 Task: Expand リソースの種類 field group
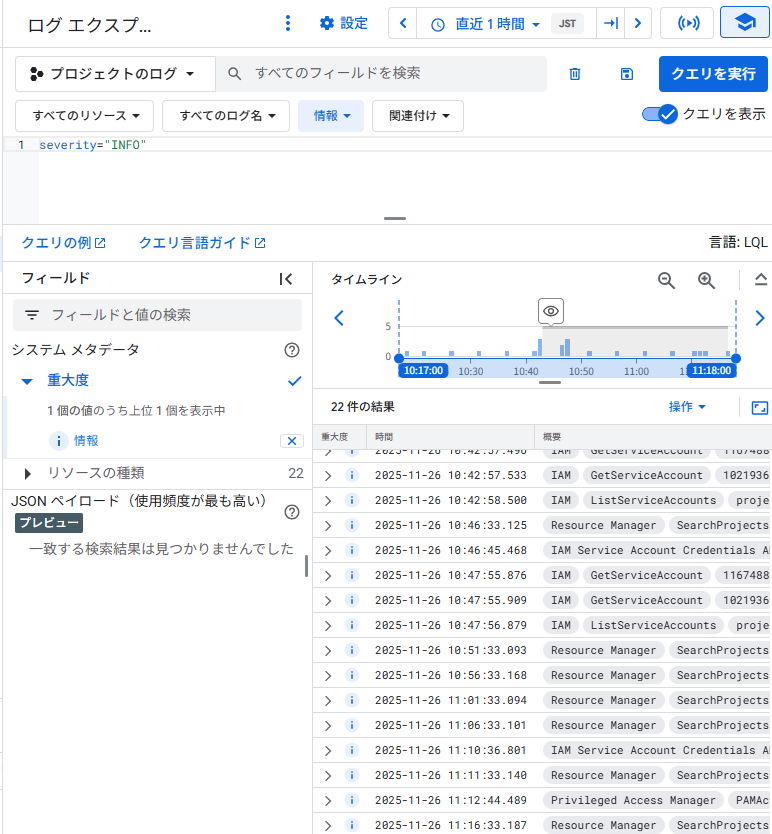point(28,473)
